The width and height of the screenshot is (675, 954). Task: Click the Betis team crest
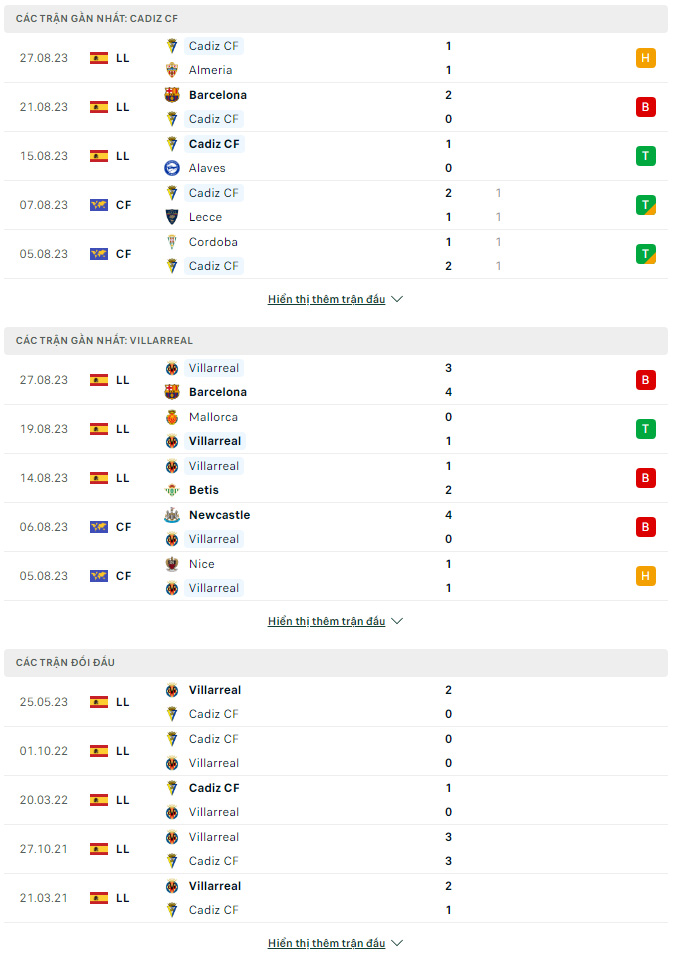click(172, 490)
